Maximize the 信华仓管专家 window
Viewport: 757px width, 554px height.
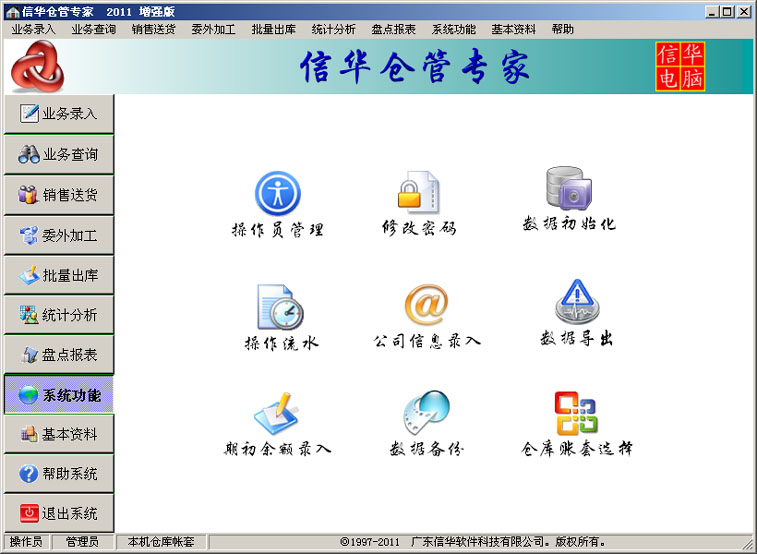click(727, 12)
